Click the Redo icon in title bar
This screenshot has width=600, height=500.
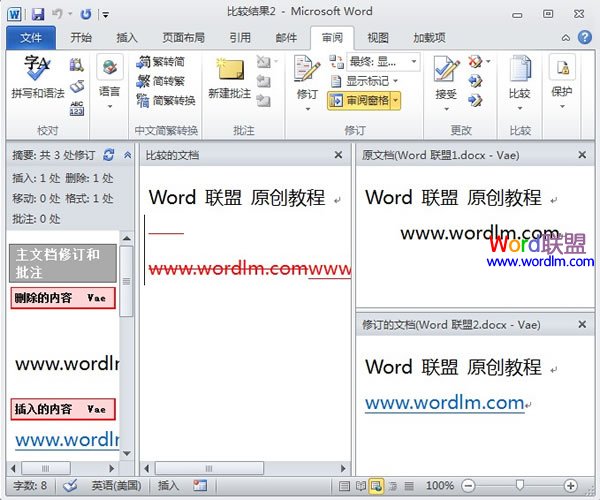click(x=86, y=15)
